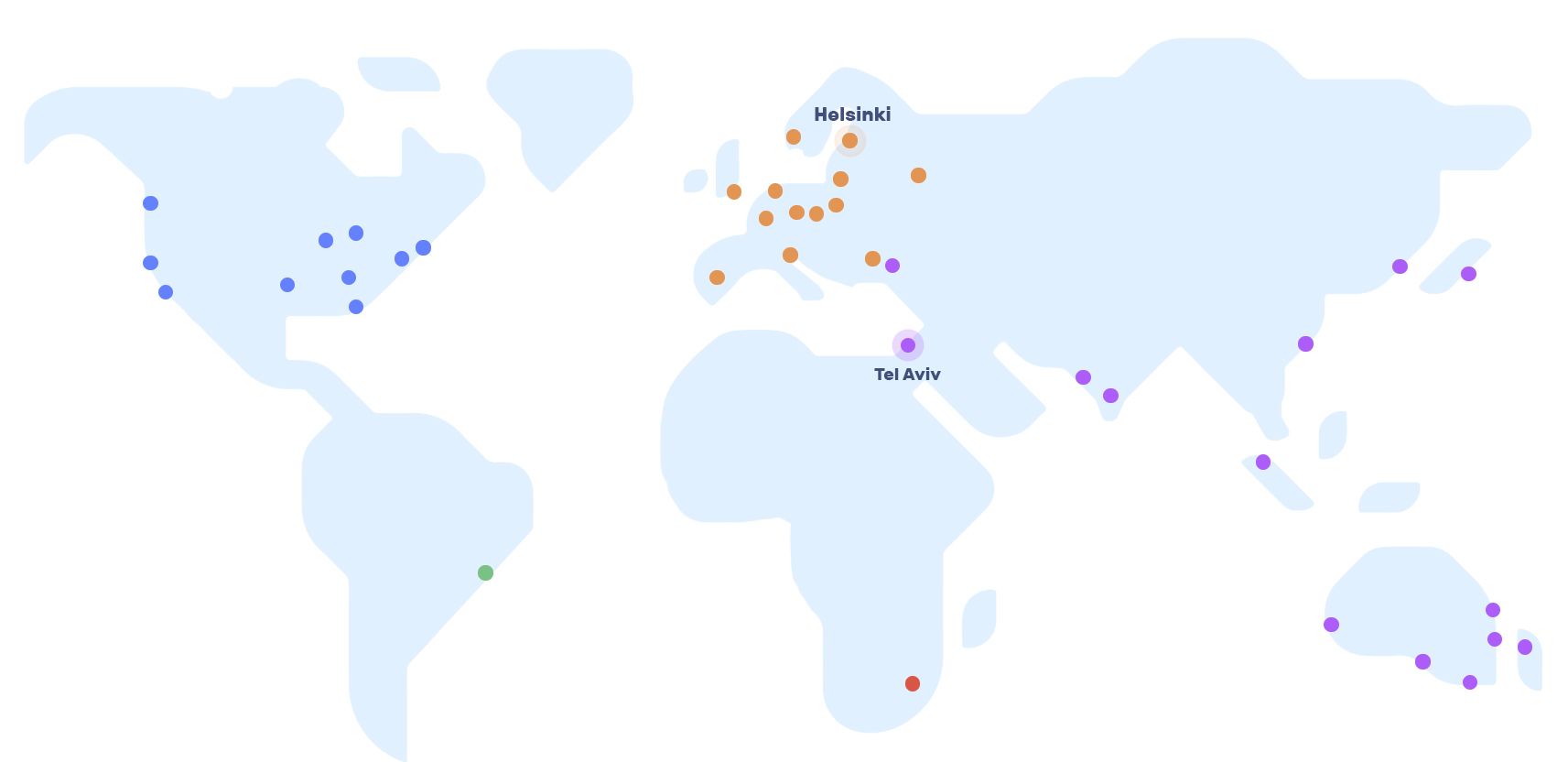Select the purple dot on Australia's west coast
This screenshot has height=784, width=1568.
click(x=1331, y=625)
